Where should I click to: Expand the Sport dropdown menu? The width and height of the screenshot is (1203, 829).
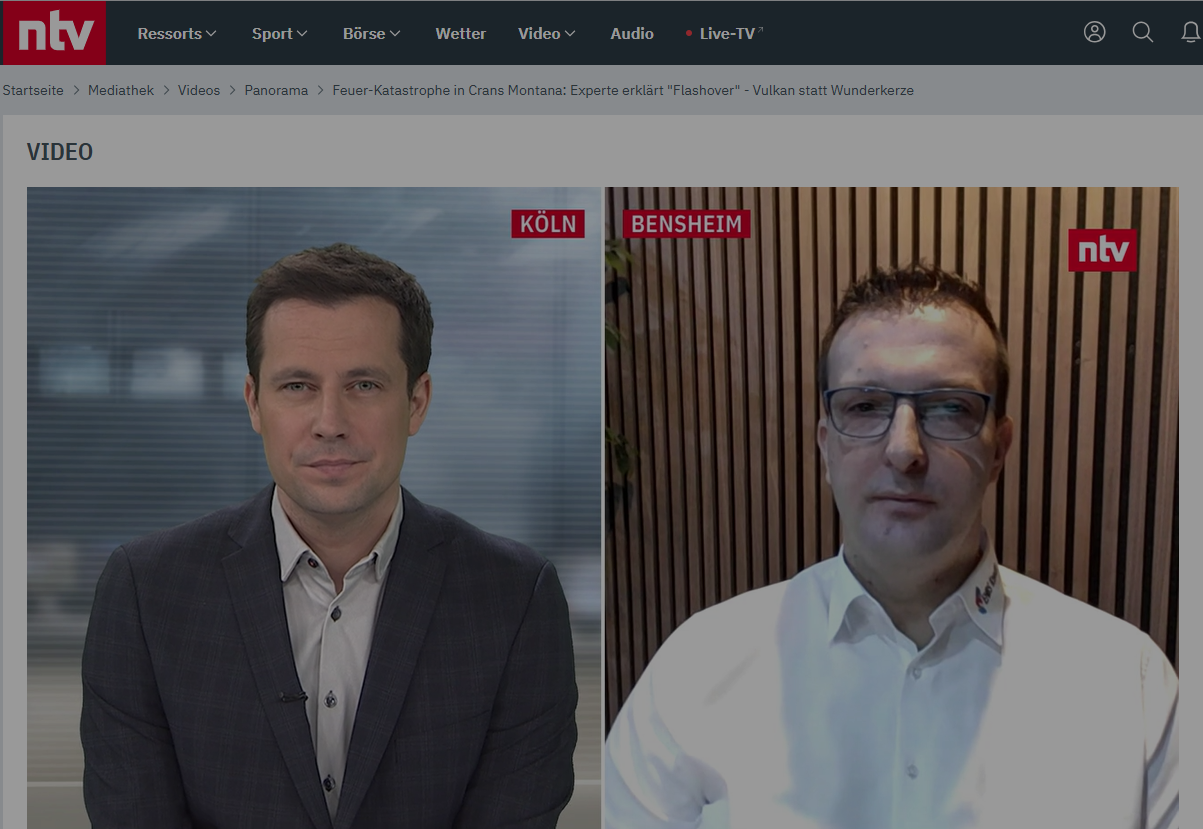tap(279, 33)
